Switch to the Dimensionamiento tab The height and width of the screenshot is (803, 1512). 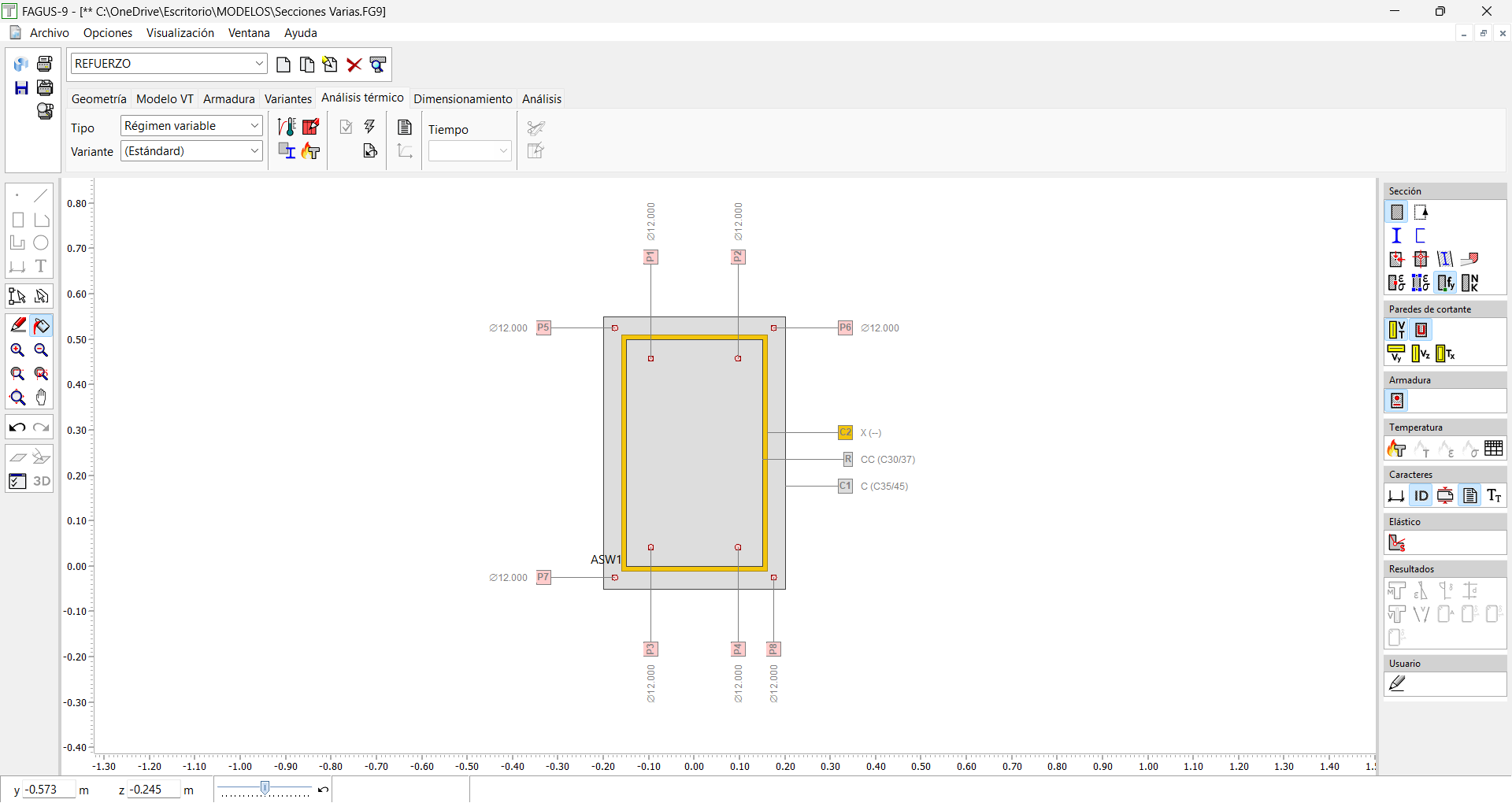(462, 99)
